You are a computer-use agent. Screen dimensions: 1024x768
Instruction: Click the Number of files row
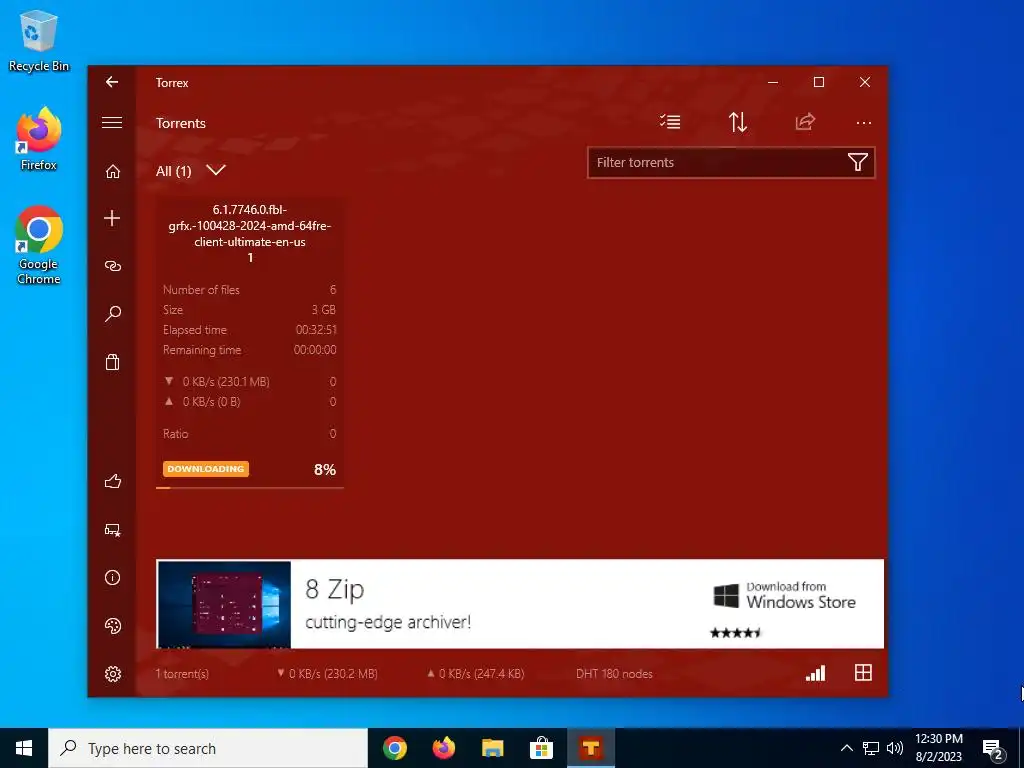pyautogui.click(x=249, y=289)
